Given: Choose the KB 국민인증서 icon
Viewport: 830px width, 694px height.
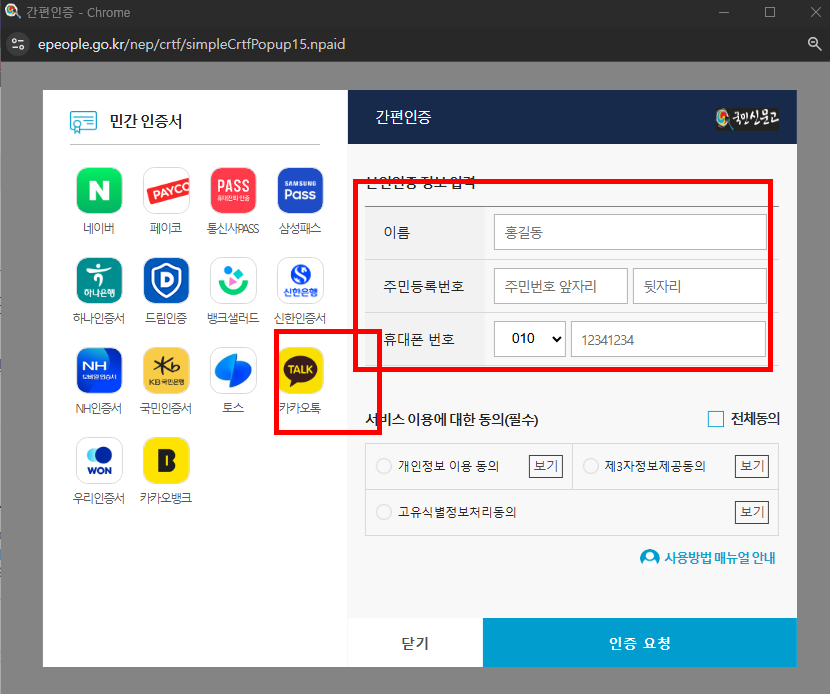Looking at the screenshot, I should 165,371.
